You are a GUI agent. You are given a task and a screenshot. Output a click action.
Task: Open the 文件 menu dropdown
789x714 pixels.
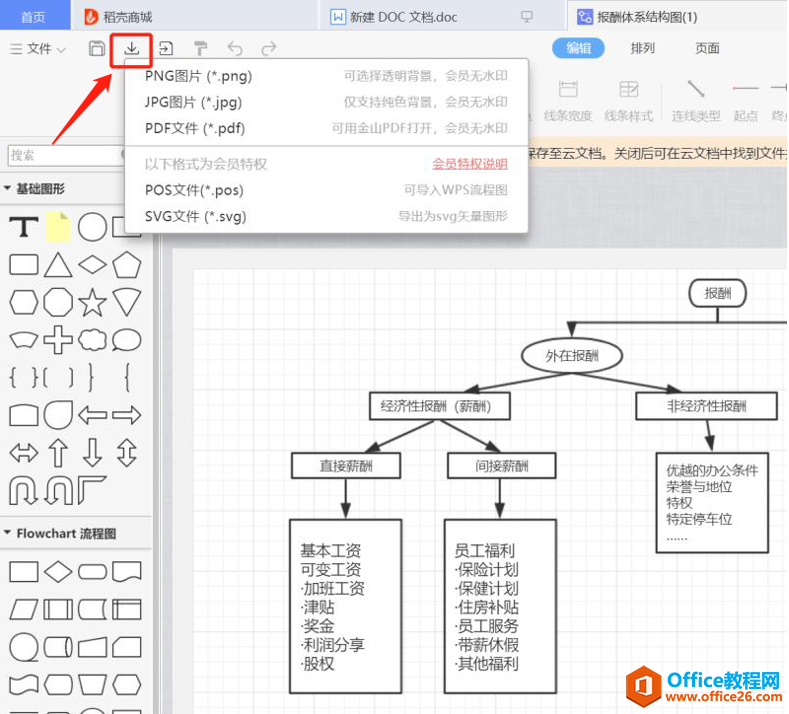pos(38,49)
